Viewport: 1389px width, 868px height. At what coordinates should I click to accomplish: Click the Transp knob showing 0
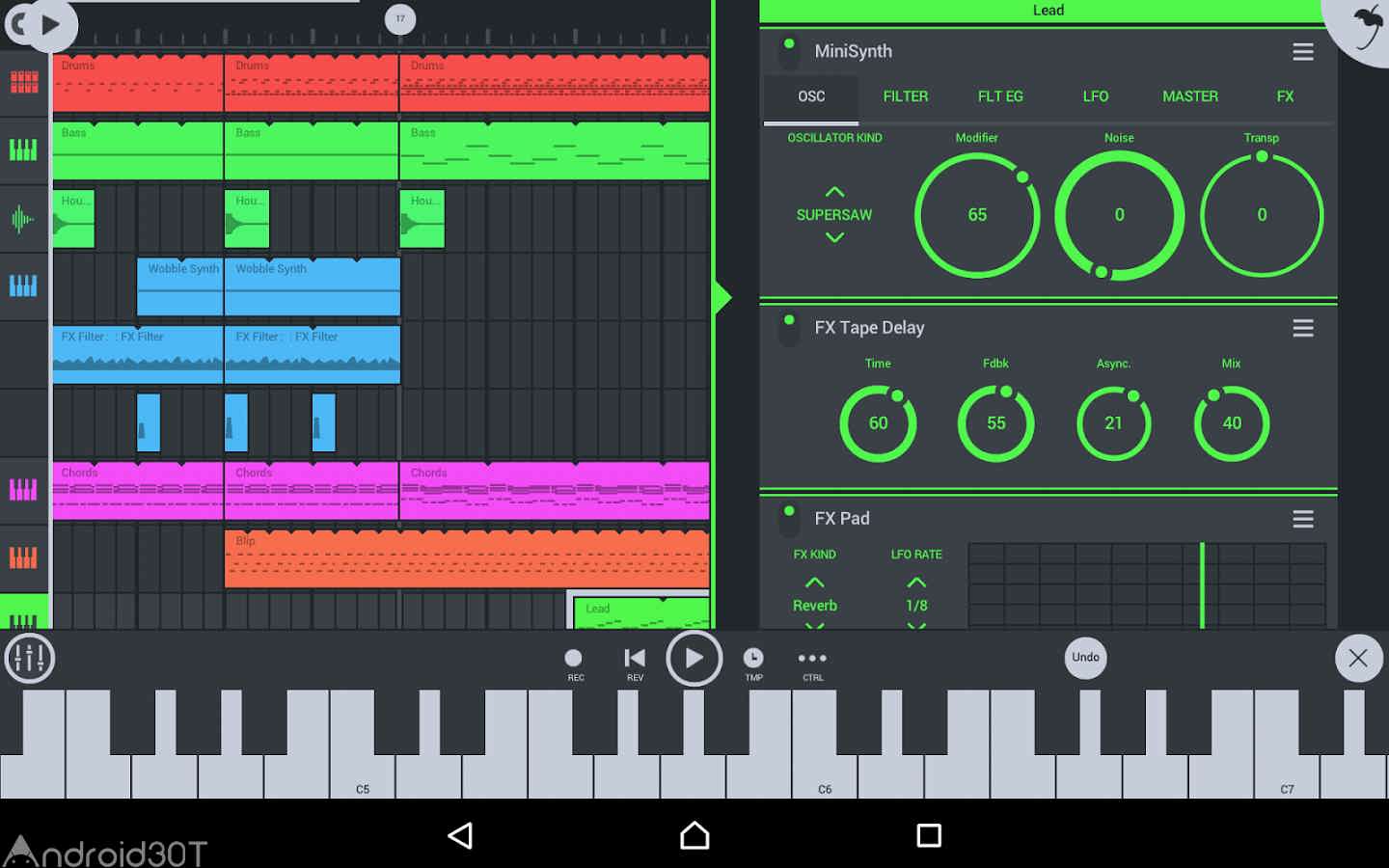coord(1262,215)
